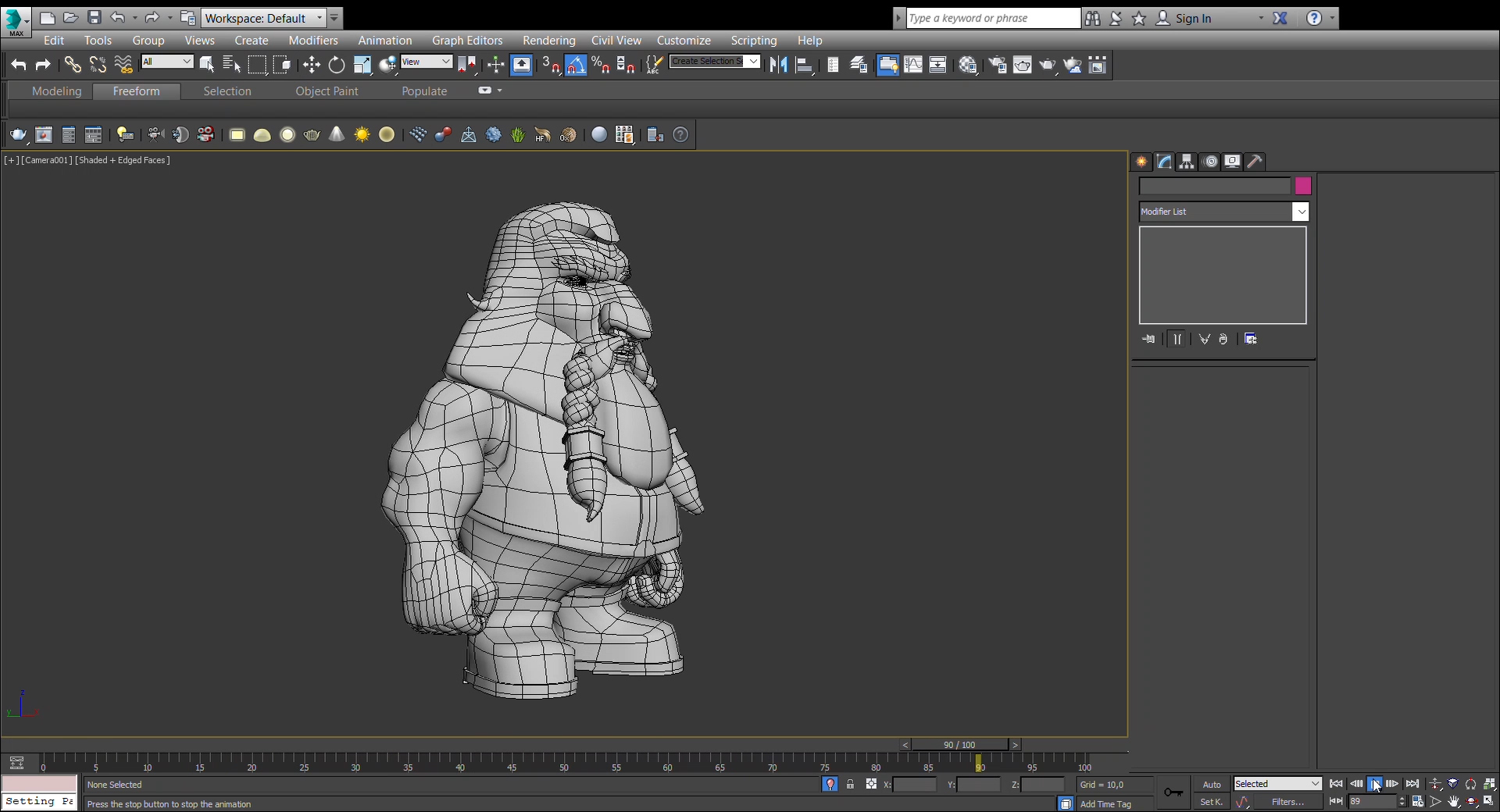Screen dimensions: 1500x812
Task: Open the Material Editor icon
Action: pos(968,66)
